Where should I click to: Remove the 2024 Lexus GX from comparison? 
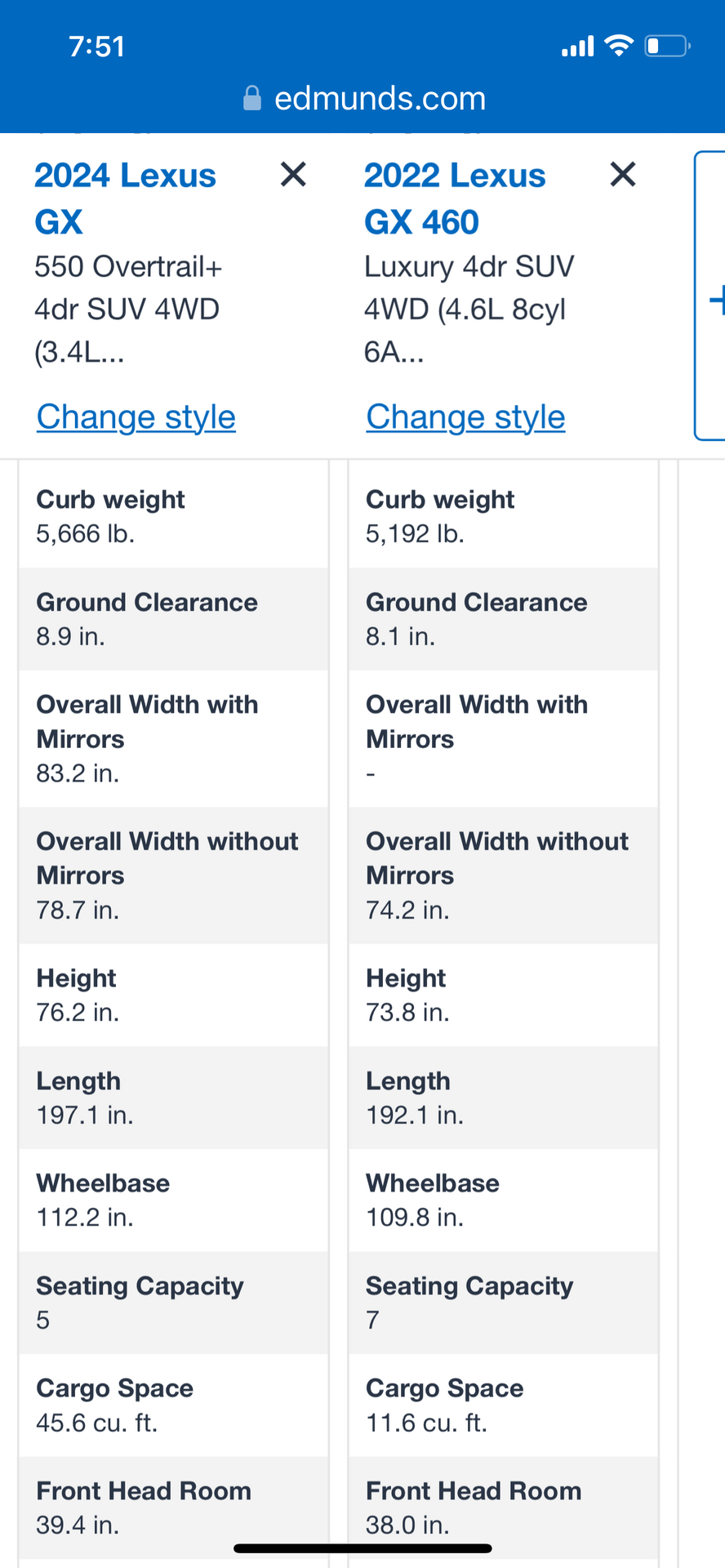click(293, 174)
